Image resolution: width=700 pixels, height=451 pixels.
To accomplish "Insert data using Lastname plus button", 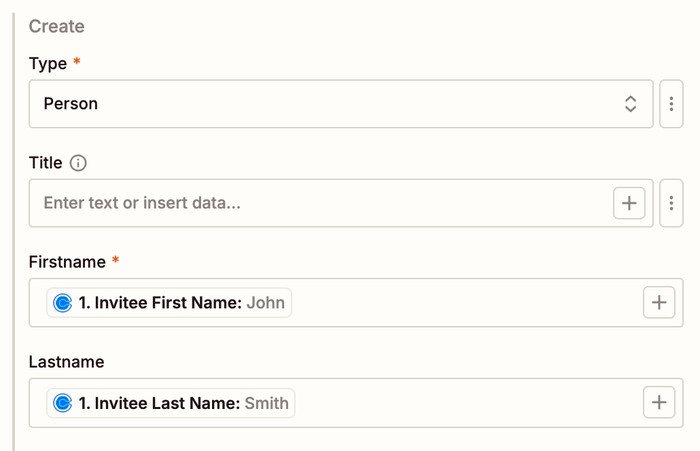I will (x=658, y=403).
